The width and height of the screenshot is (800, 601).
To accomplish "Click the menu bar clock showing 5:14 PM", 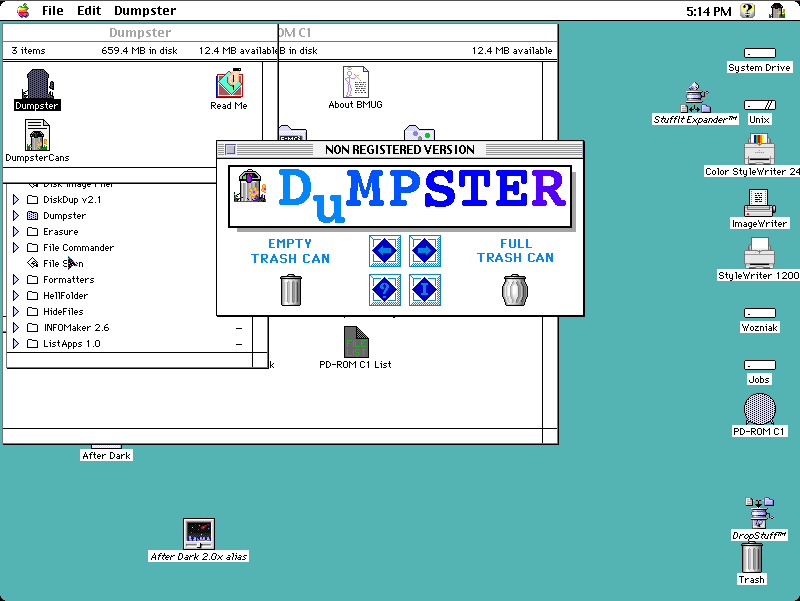I will click(x=709, y=11).
